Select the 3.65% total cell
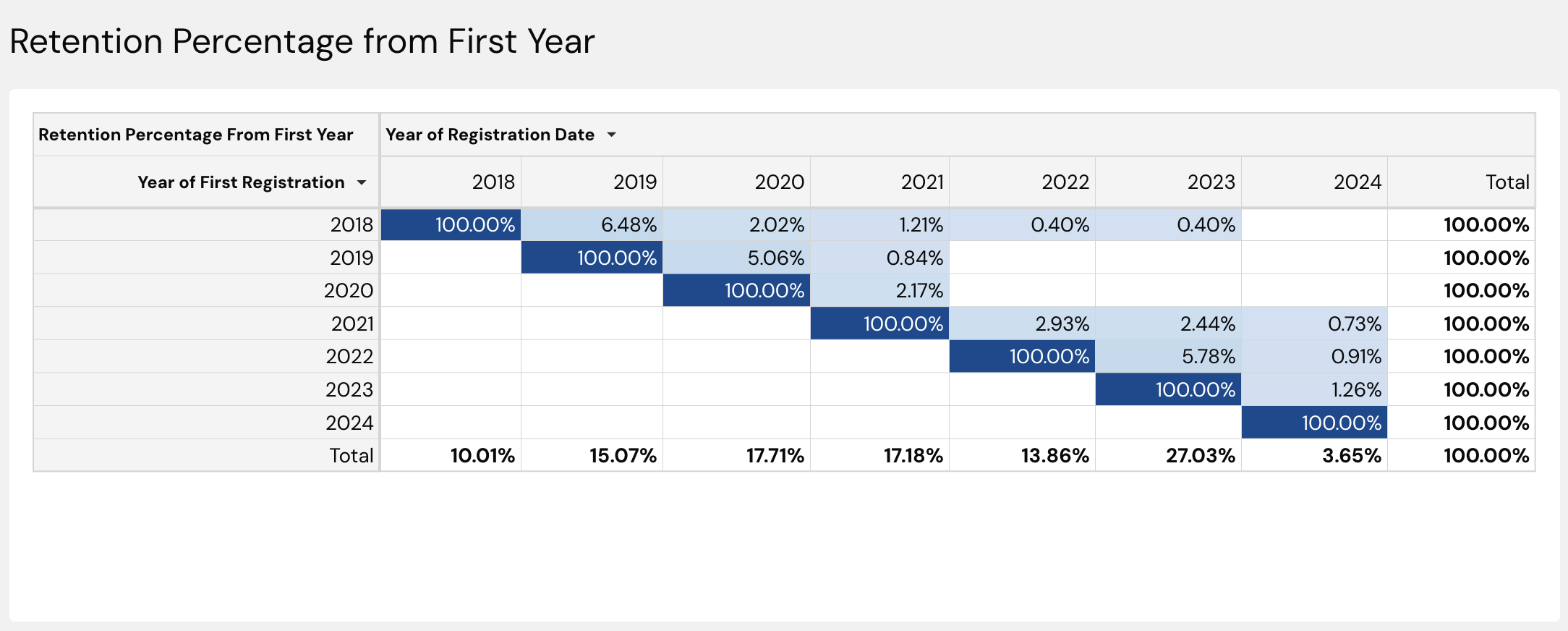 click(x=1351, y=455)
